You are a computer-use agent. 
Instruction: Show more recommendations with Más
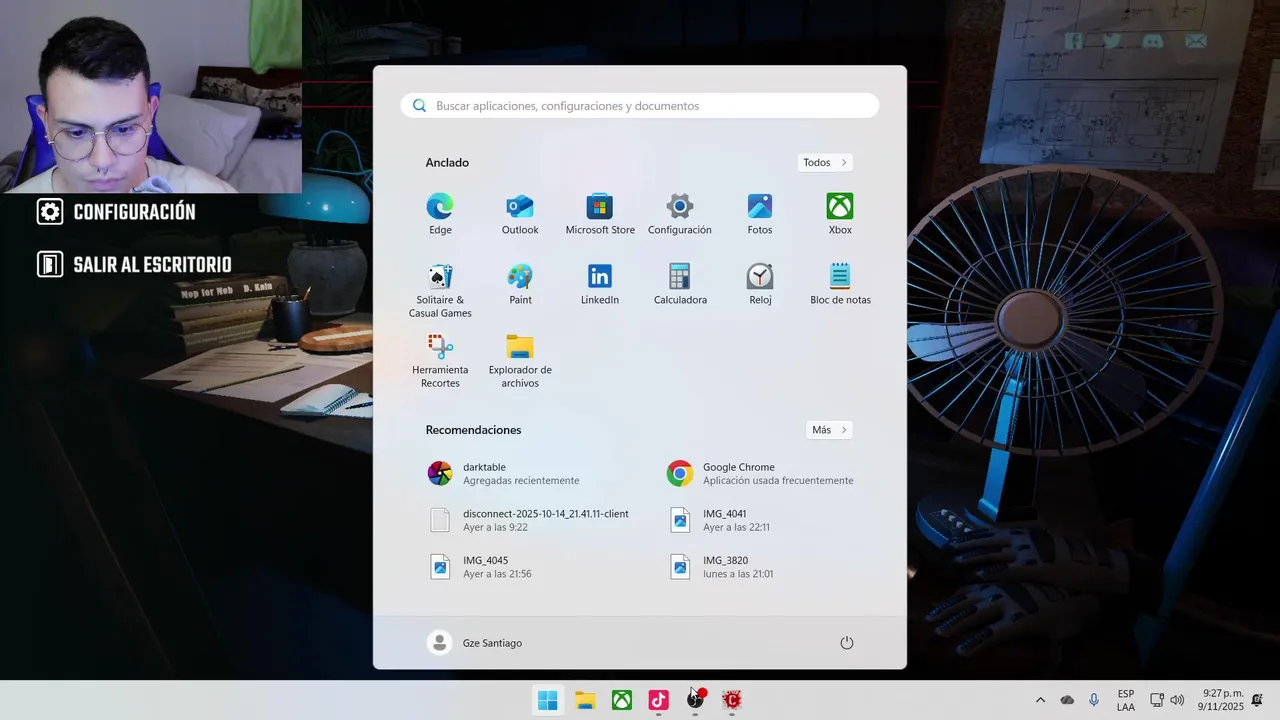pyautogui.click(x=829, y=430)
